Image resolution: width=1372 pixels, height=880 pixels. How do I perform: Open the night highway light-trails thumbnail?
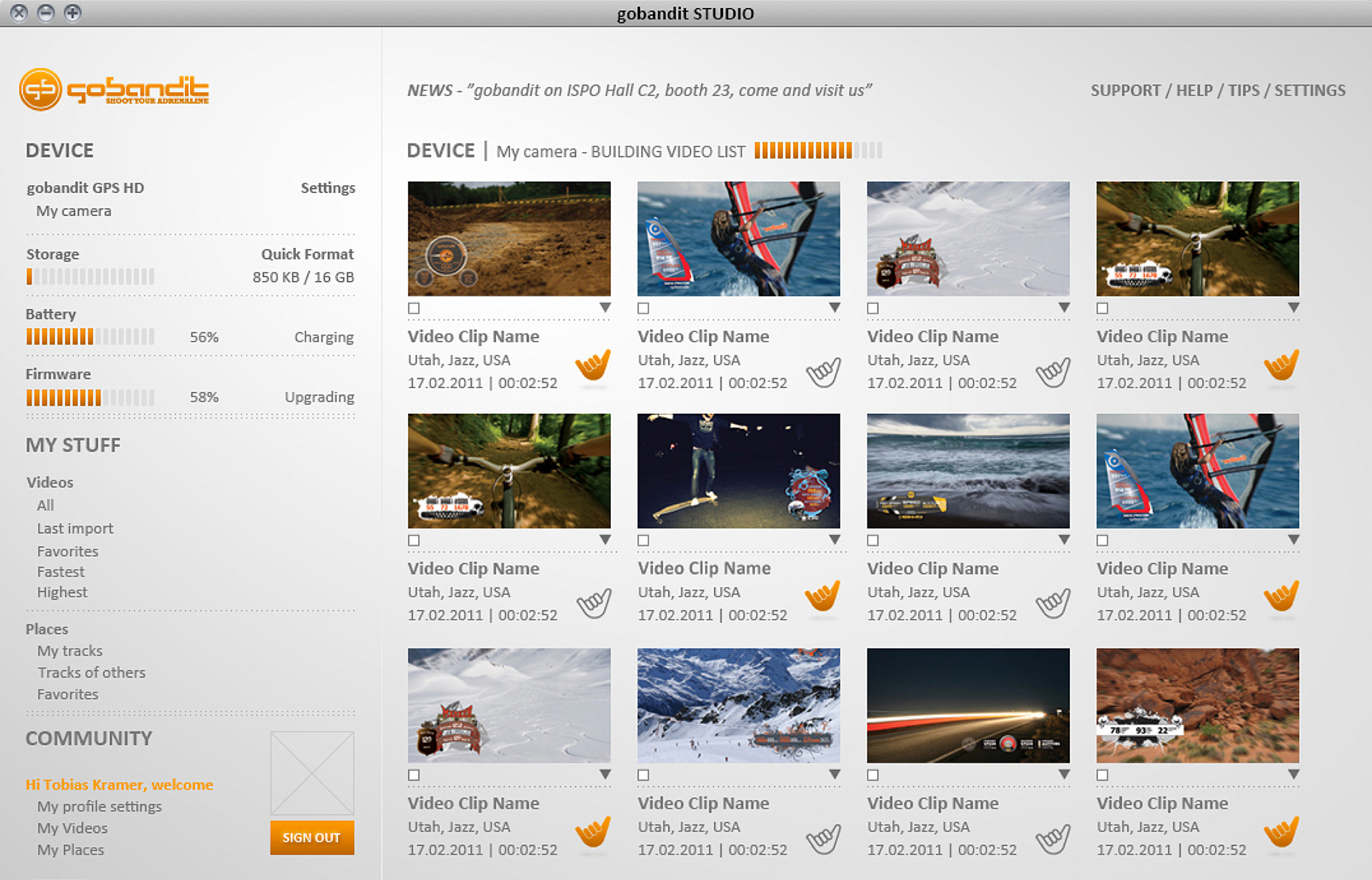[x=968, y=706]
